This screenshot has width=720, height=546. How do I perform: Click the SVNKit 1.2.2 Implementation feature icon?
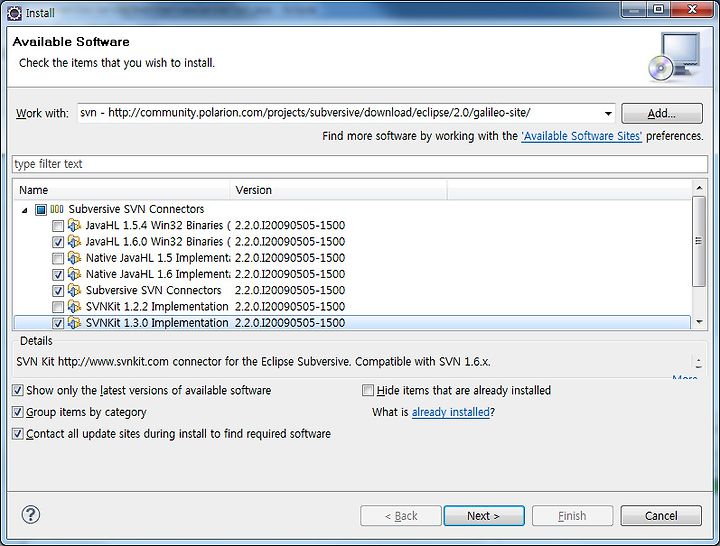pyautogui.click(x=74, y=306)
